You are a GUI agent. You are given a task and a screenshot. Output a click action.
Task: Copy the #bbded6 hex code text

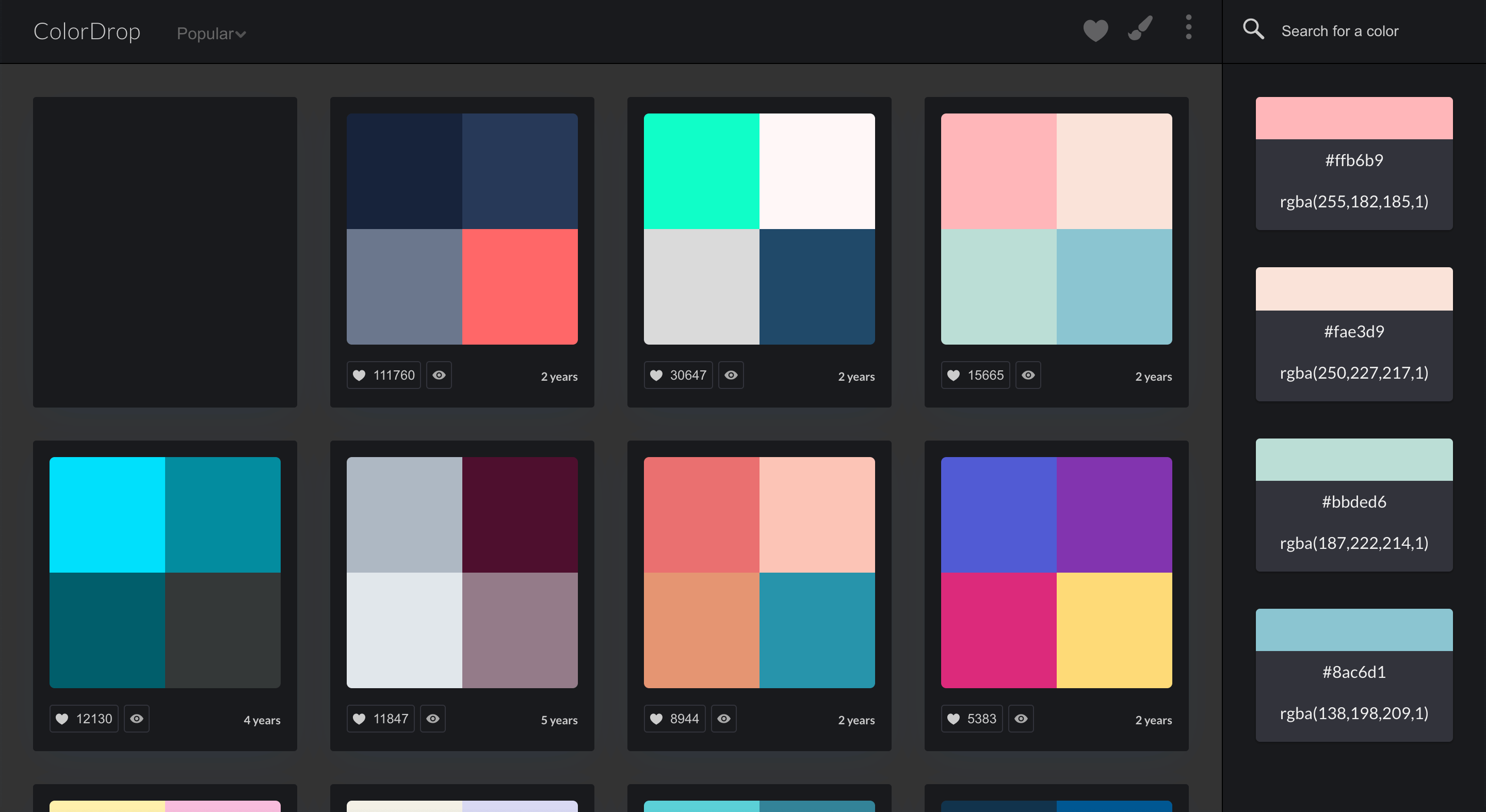(x=1354, y=502)
